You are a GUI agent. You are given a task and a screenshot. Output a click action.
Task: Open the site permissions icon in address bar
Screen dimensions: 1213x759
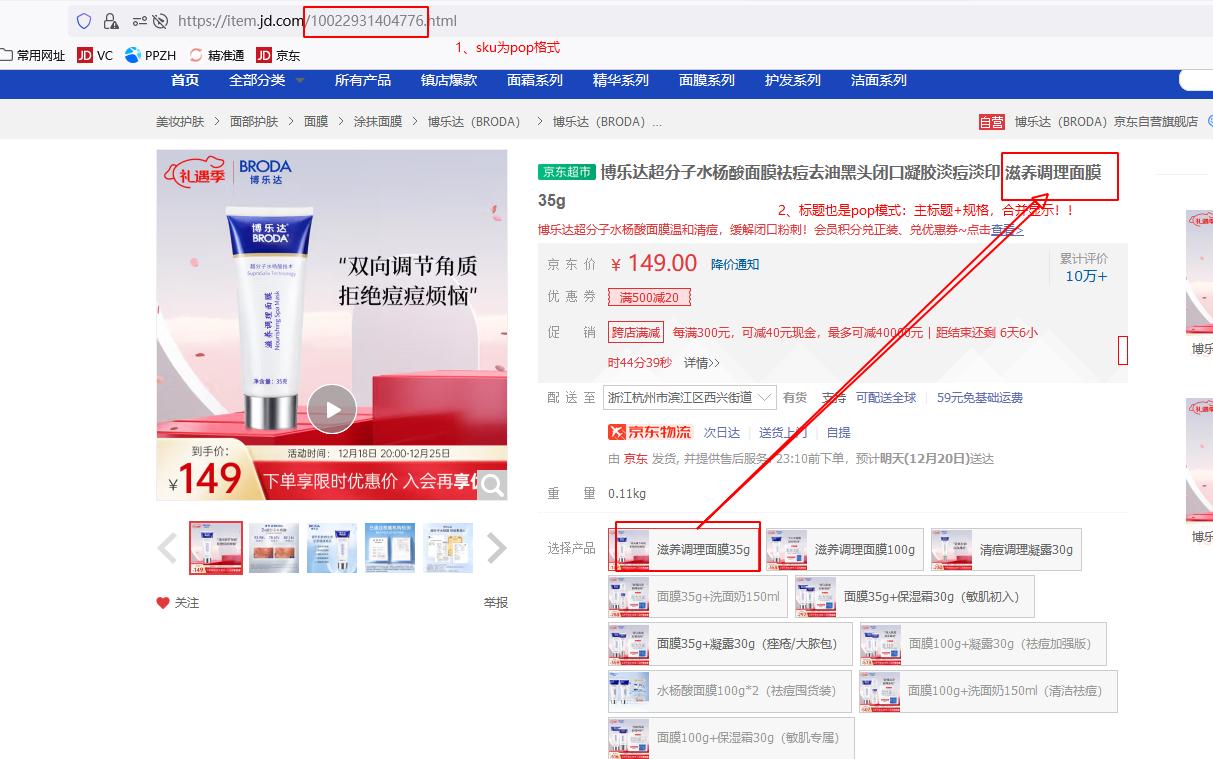142,21
